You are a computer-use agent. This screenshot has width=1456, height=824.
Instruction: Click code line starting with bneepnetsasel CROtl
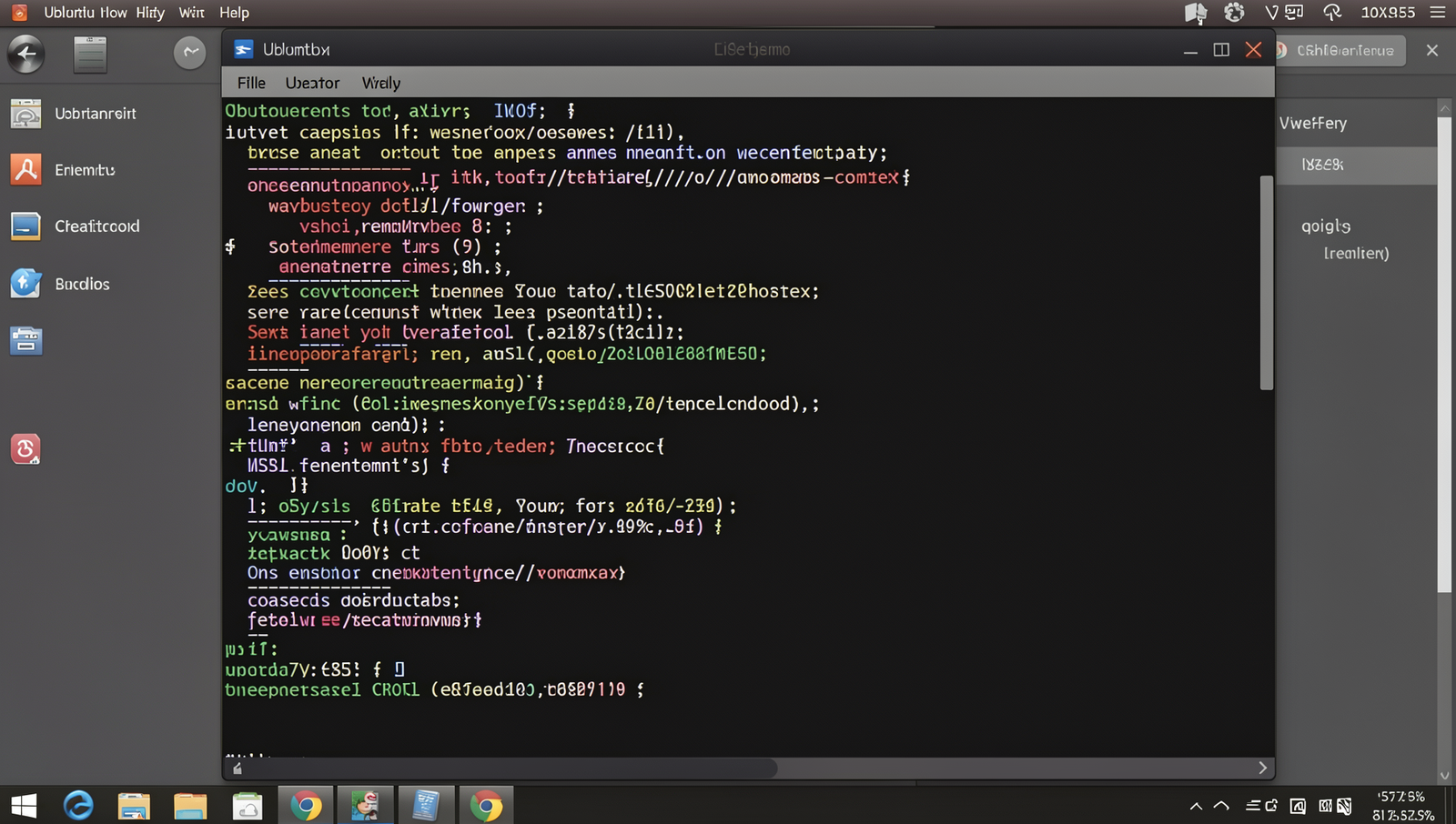(434, 689)
